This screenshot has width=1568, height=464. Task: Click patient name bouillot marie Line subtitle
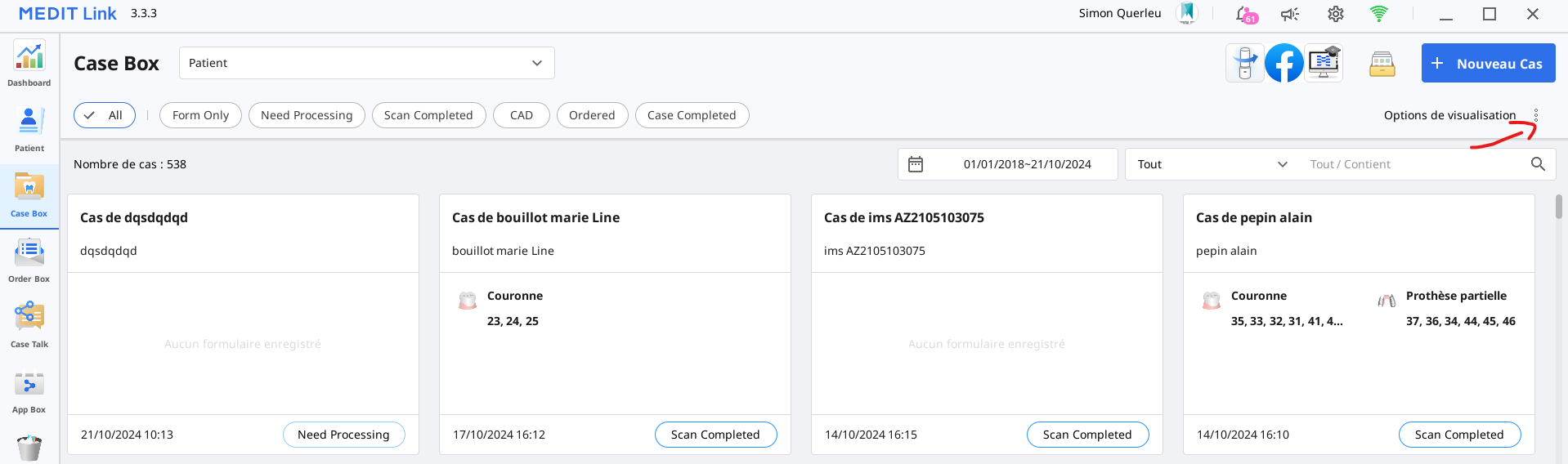[503, 251]
